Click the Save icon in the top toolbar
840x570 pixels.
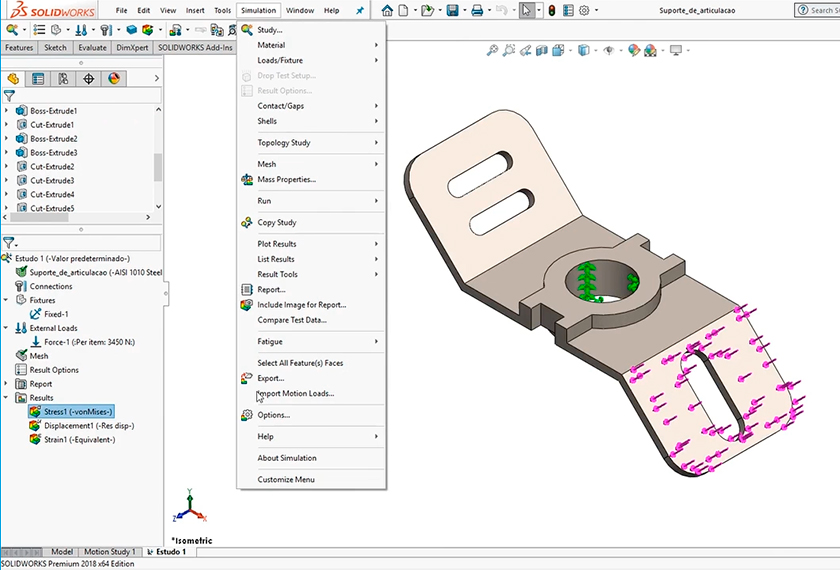click(452, 10)
